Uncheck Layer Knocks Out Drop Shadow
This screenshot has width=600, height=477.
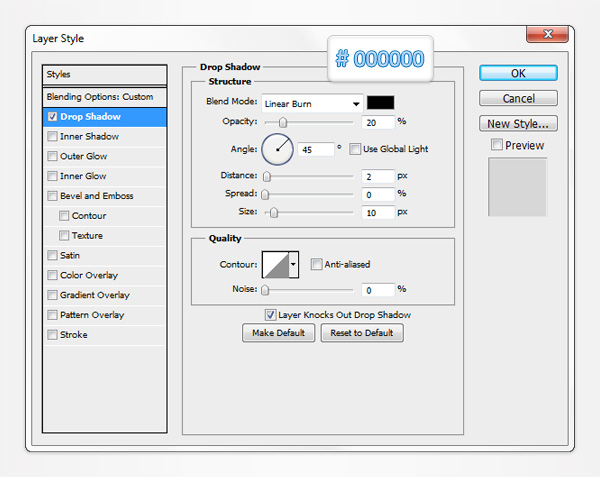(270, 314)
